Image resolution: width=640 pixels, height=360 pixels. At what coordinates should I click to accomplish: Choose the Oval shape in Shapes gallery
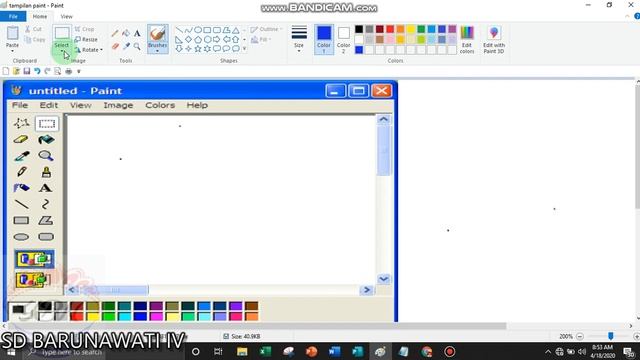point(198,30)
